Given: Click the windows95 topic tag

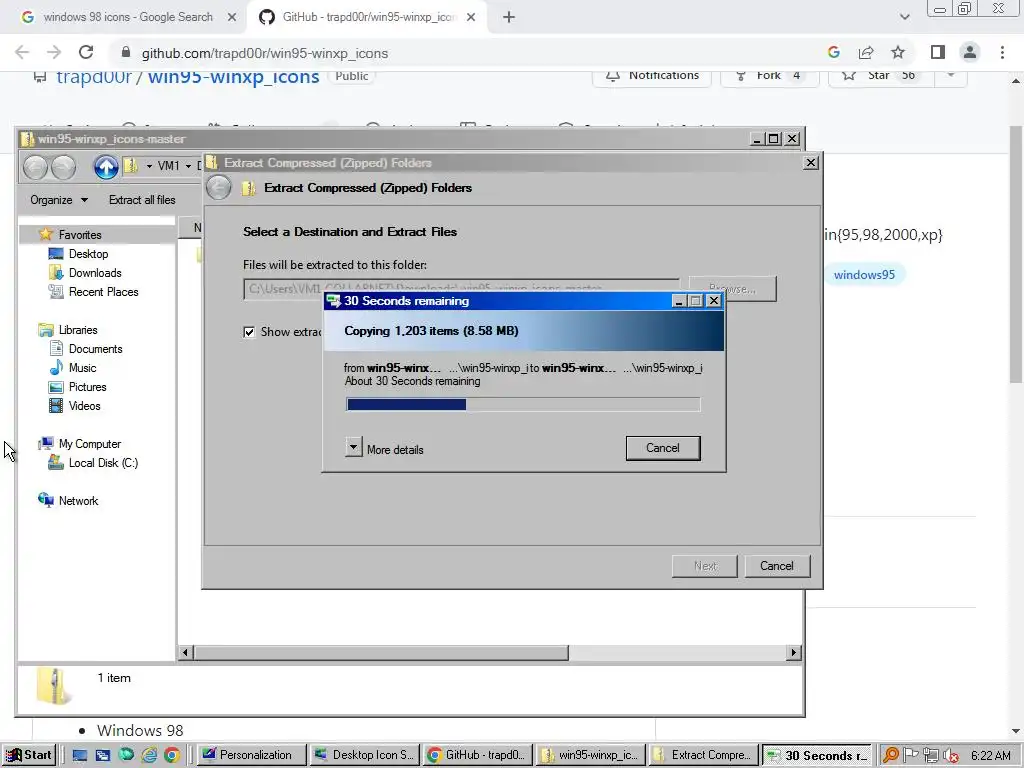Looking at the screenshot, I should [x=864, y=275].
